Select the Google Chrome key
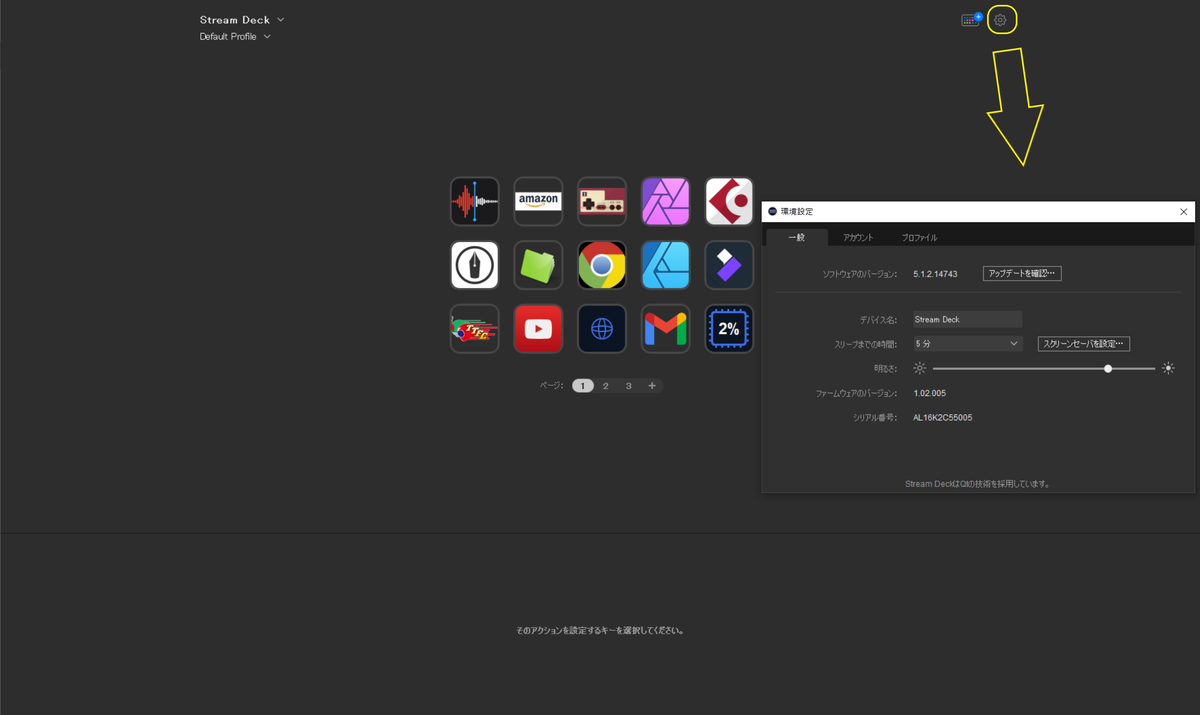1200x715 pixels. (x=602, y=265)
